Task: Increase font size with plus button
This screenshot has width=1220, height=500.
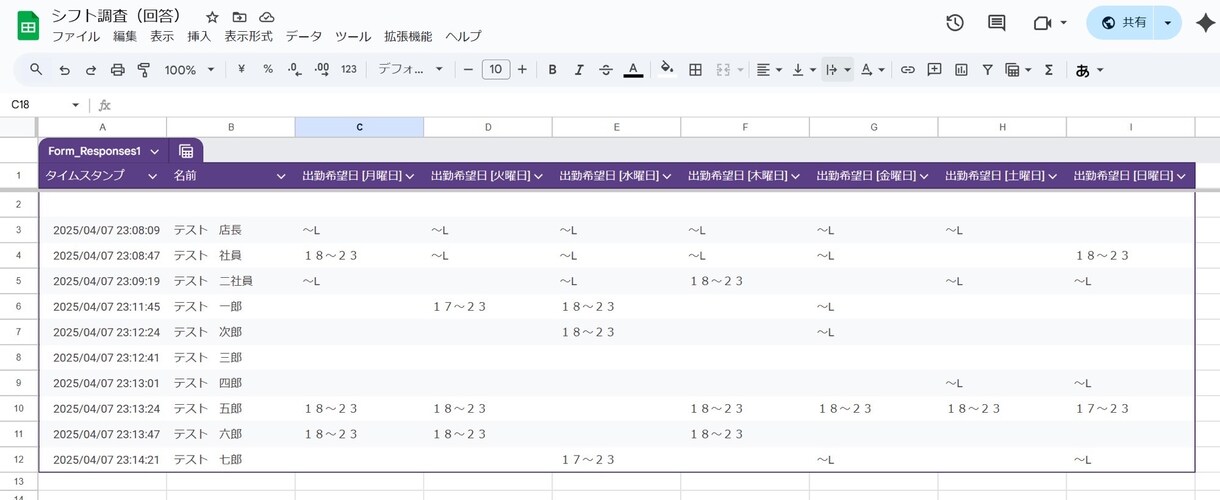Action: 522,70
